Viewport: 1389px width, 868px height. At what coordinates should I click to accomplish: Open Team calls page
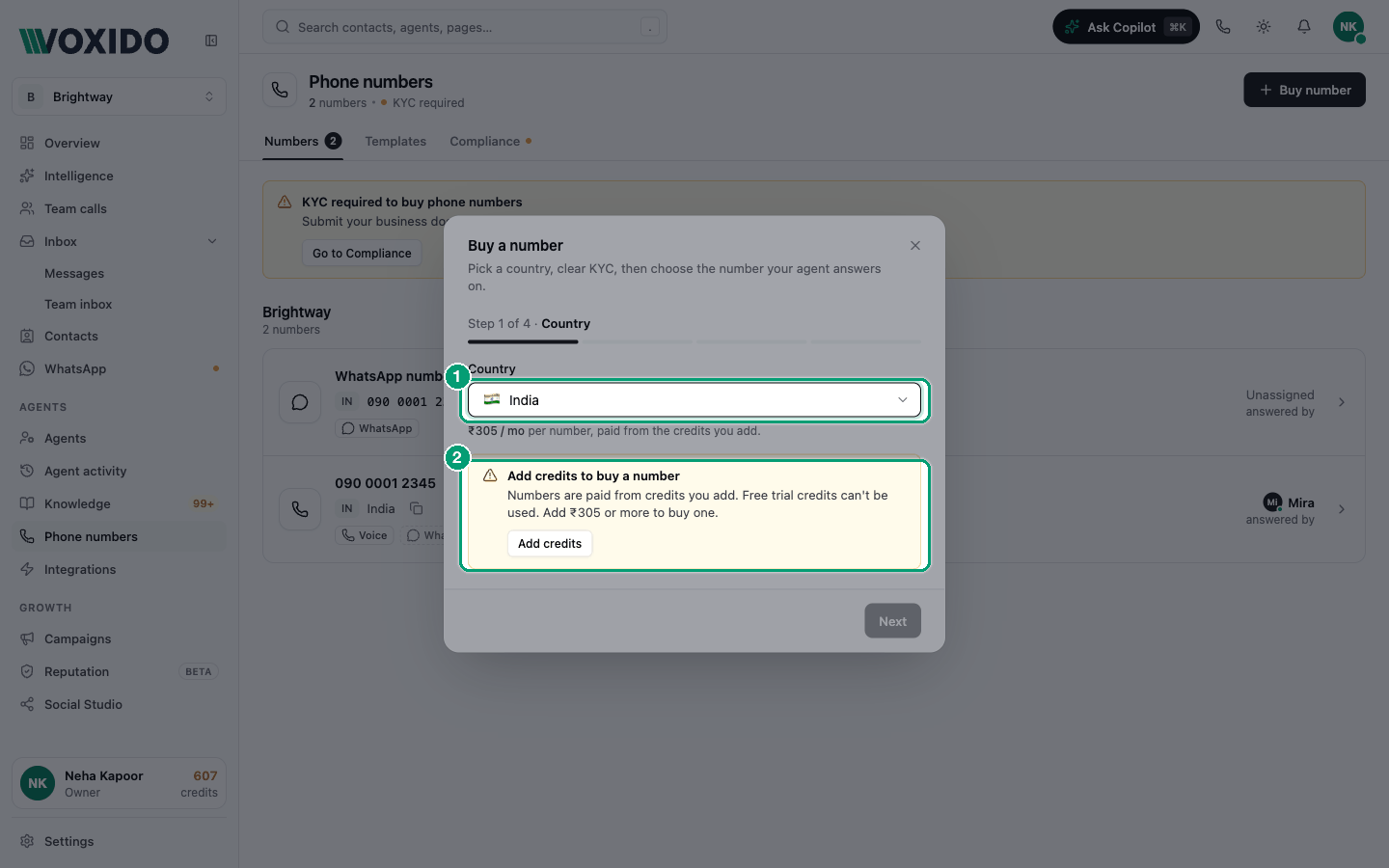(x=120, y=208)
